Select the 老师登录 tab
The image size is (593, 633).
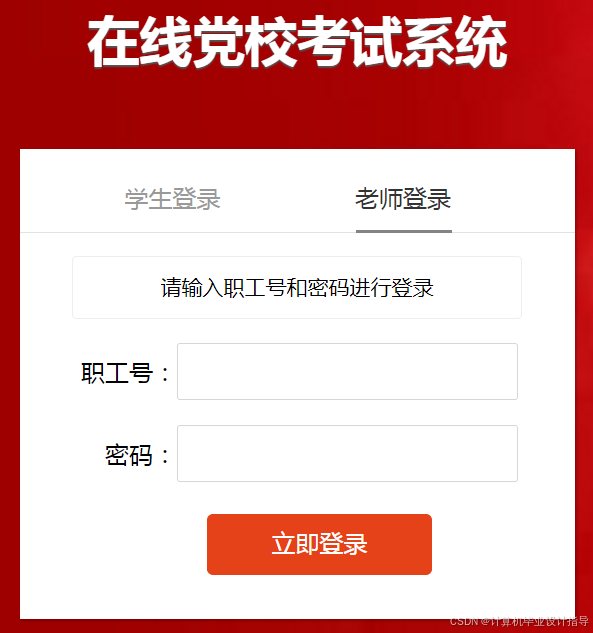coord(403,199)
